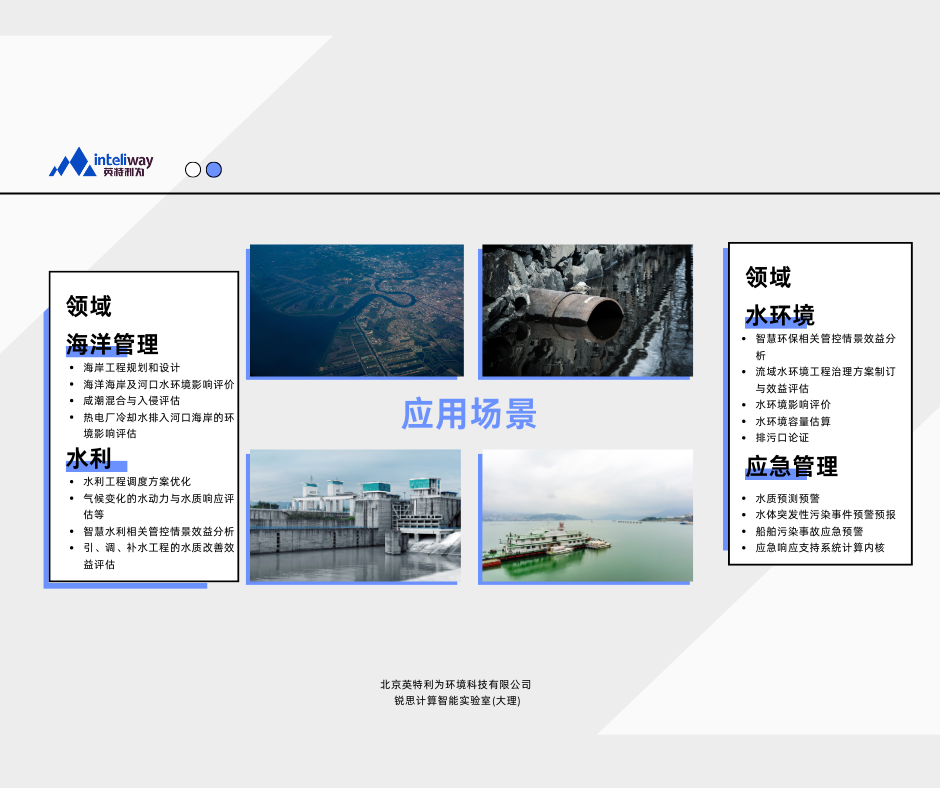Image resolution: width=940 pixels, height=788 pixels.
Task: Click the 水利工程调度方案优化 bullet item
Action: pos(136,482)
